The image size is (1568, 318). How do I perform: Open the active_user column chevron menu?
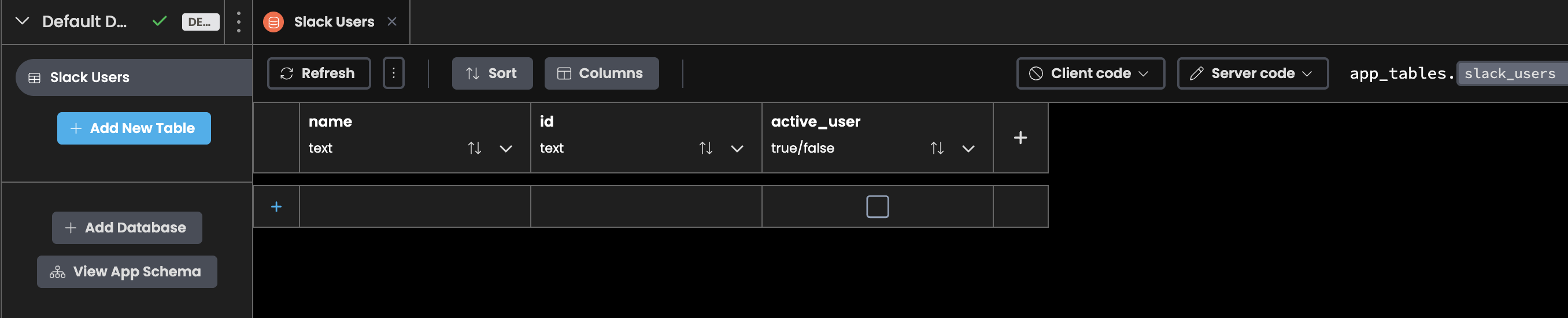968,148
